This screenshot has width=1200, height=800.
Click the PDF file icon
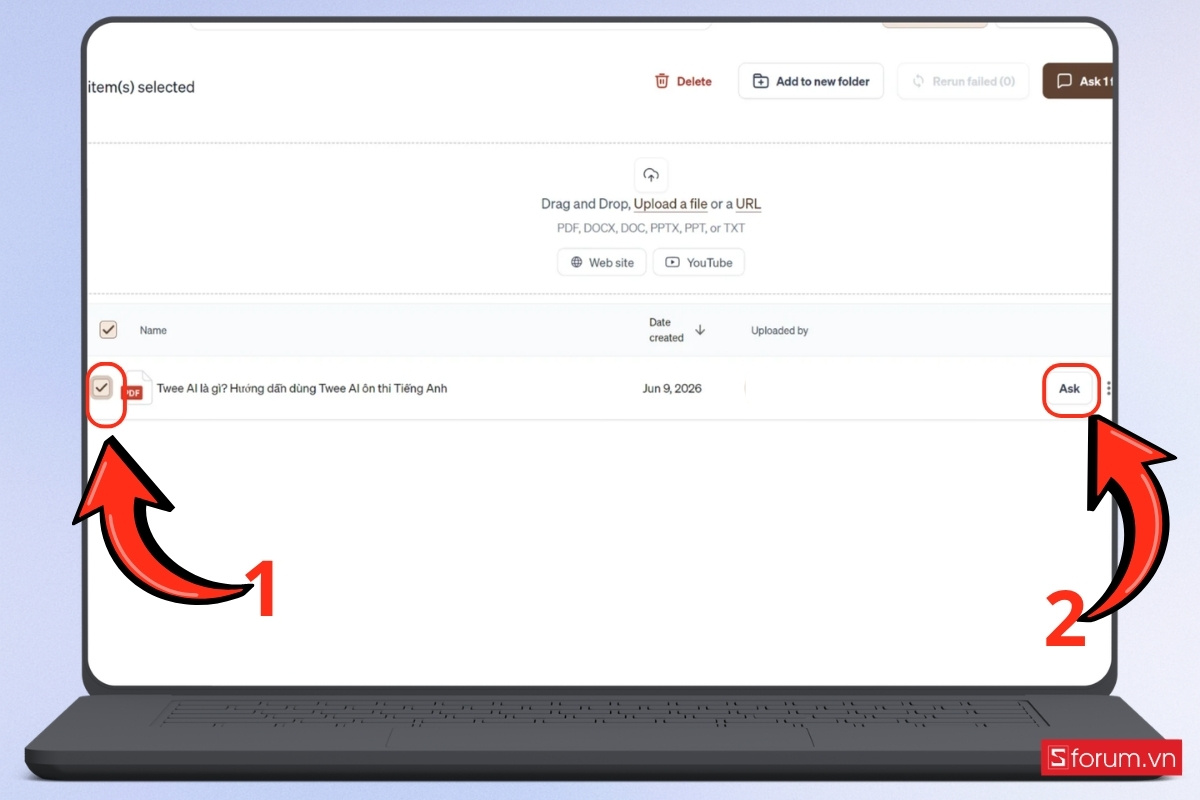(x=136, y=388)
